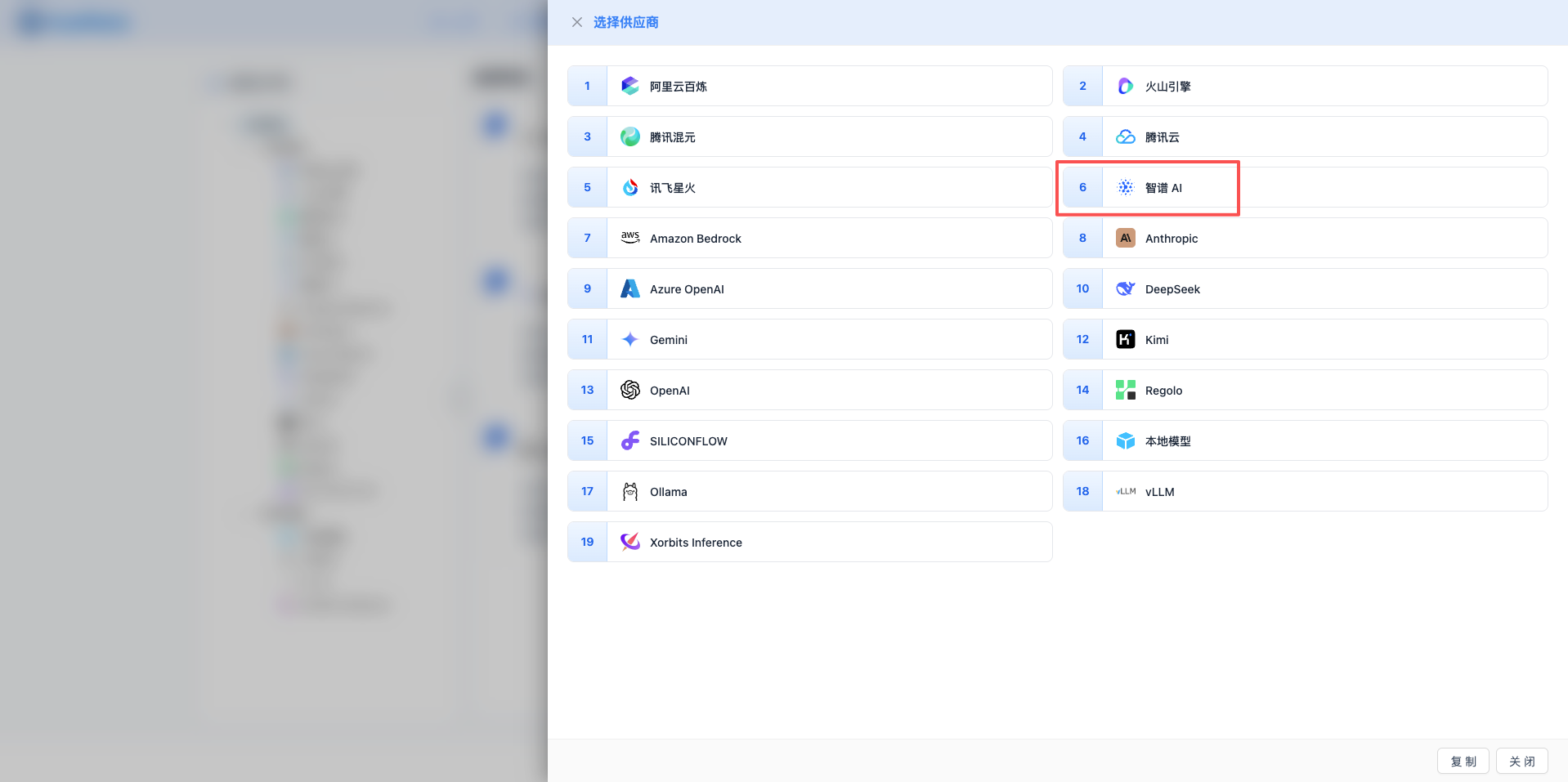This screenshot has height=782, width=1568.
Task: Click the Ollama llama icon
Action: pyautogui.click(x=629, y=491)
